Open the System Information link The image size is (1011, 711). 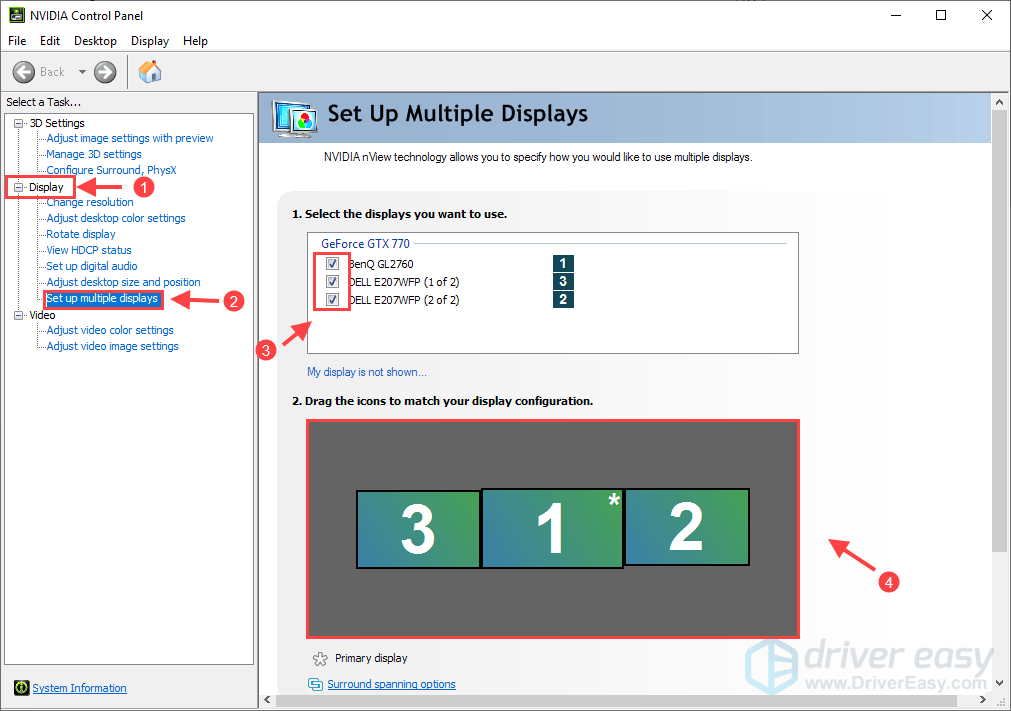[79, 688]
